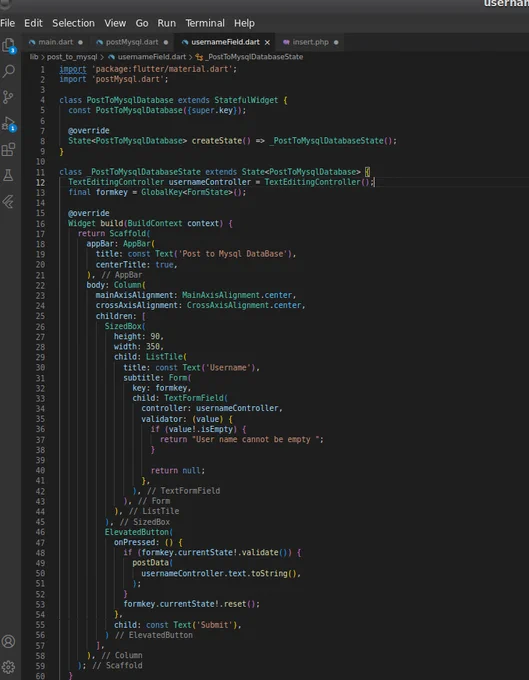Screen dimensions: 529x680
Task: Click the CrossAxisAlignment.center value
Action: pyautogui.click(x=244, y=305)
